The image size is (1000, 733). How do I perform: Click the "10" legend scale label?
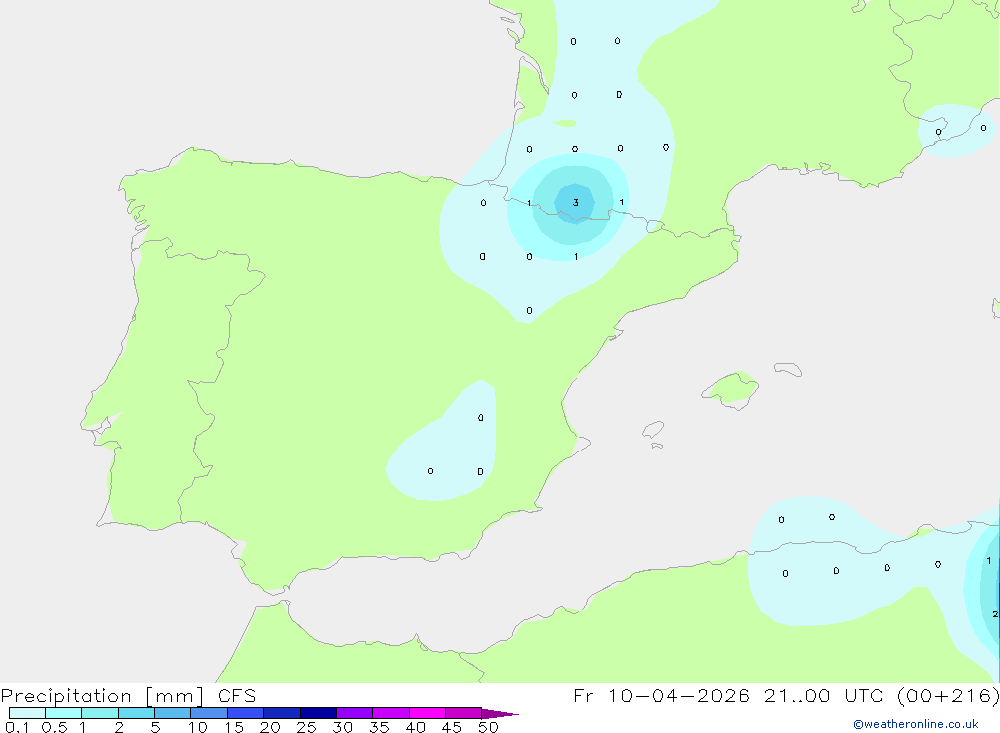pos(198,727)
